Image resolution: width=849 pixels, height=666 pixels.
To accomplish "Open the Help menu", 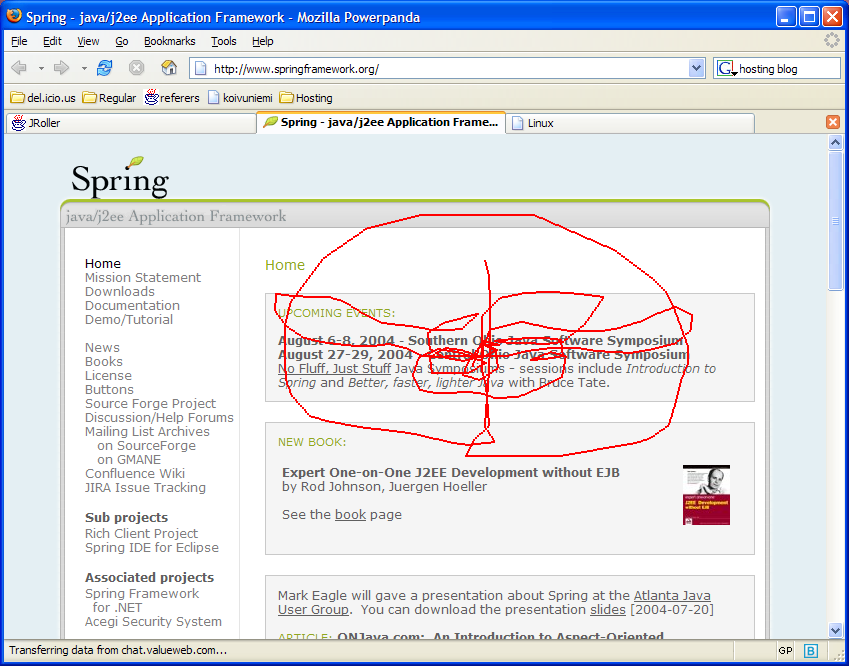I will 263,41.
